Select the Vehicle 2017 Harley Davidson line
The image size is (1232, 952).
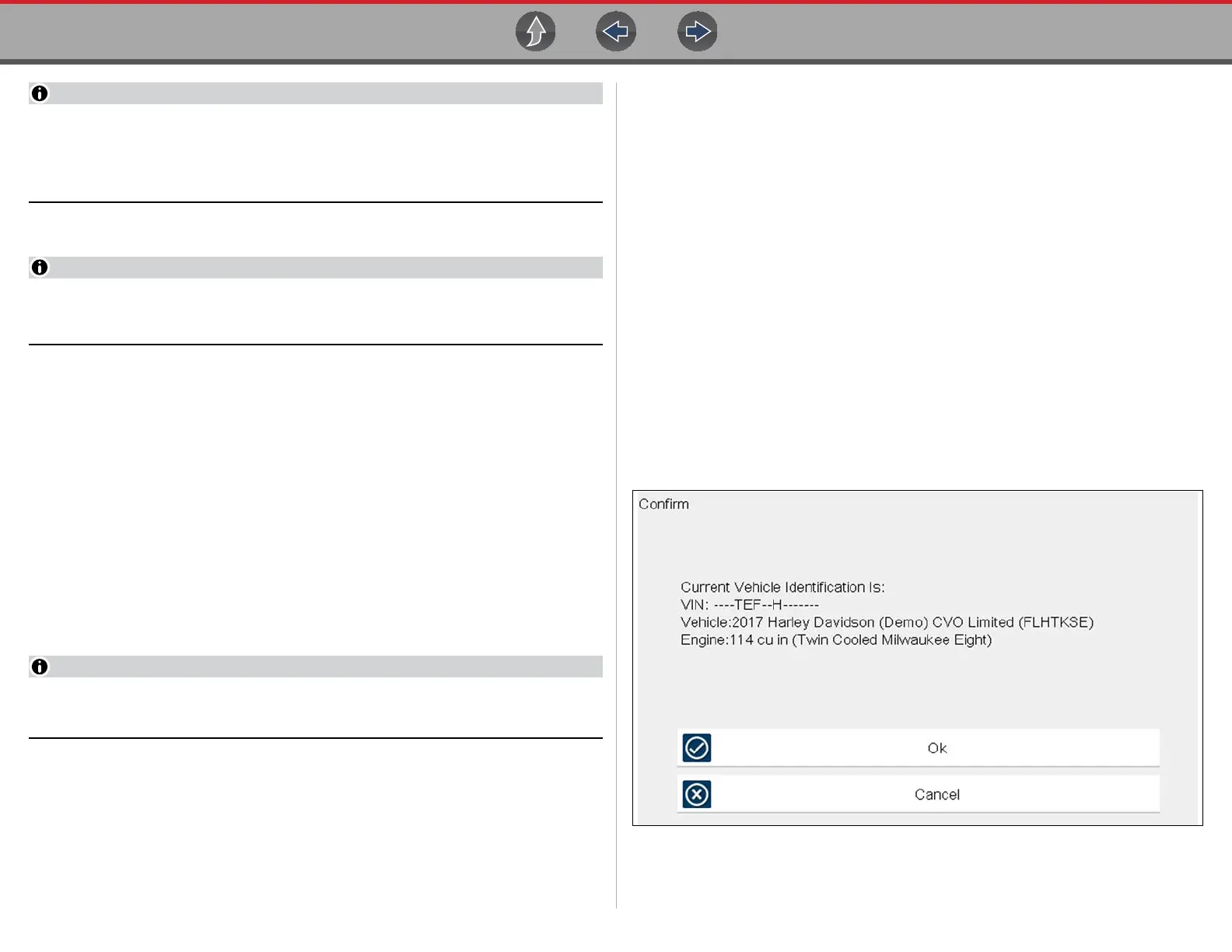(x=887, y=622)
